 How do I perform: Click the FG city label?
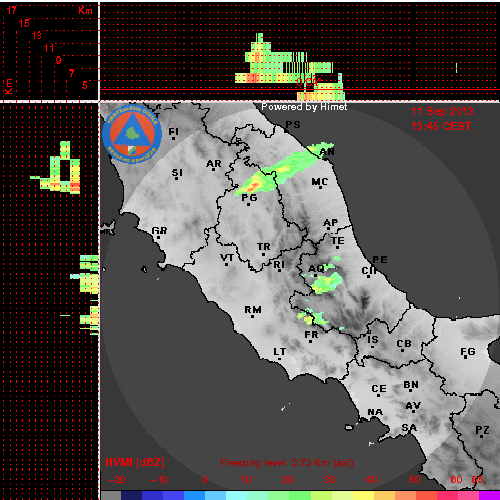(468, 351)
